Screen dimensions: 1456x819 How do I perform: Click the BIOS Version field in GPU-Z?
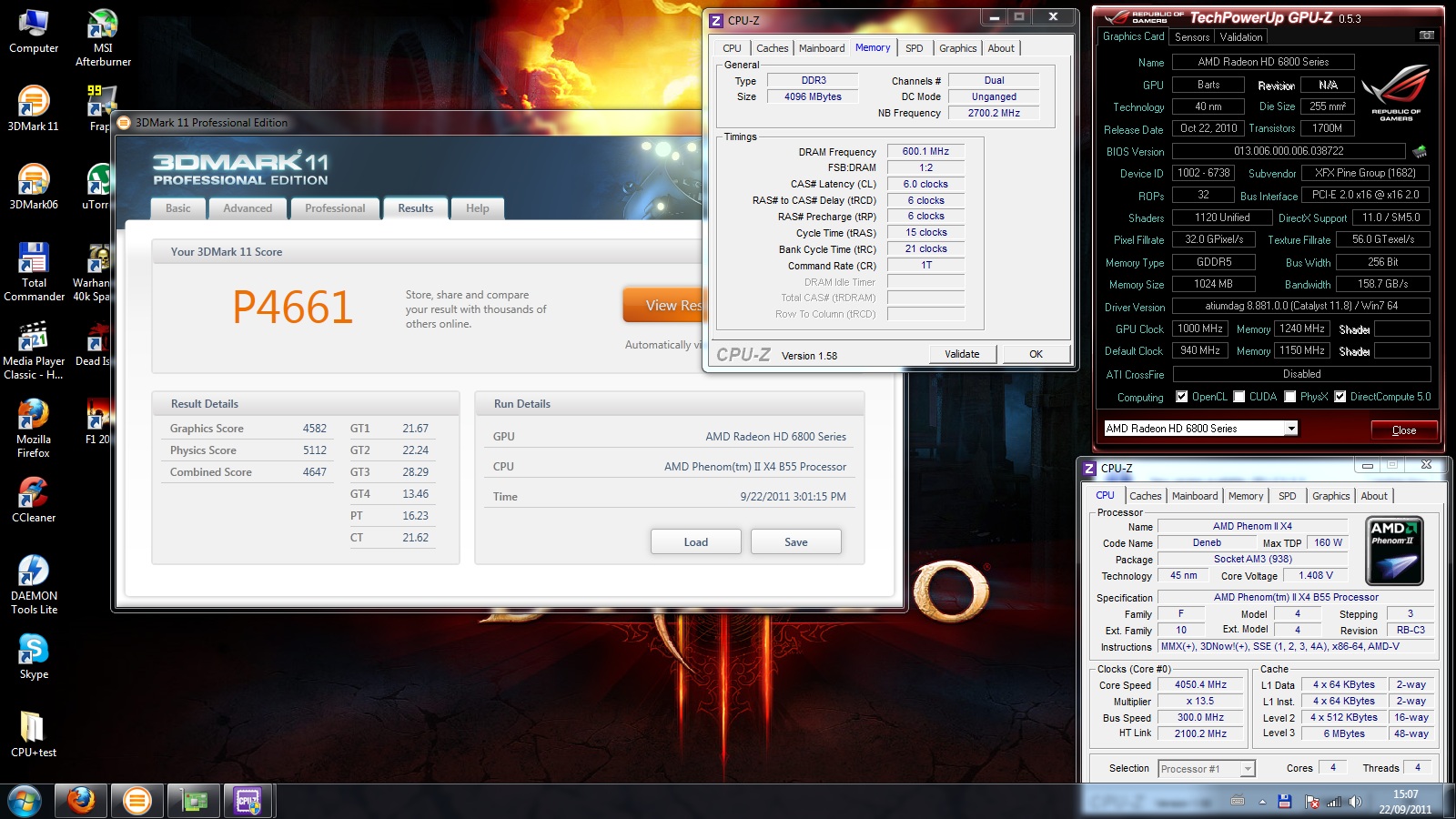(x=1289, y=151)
